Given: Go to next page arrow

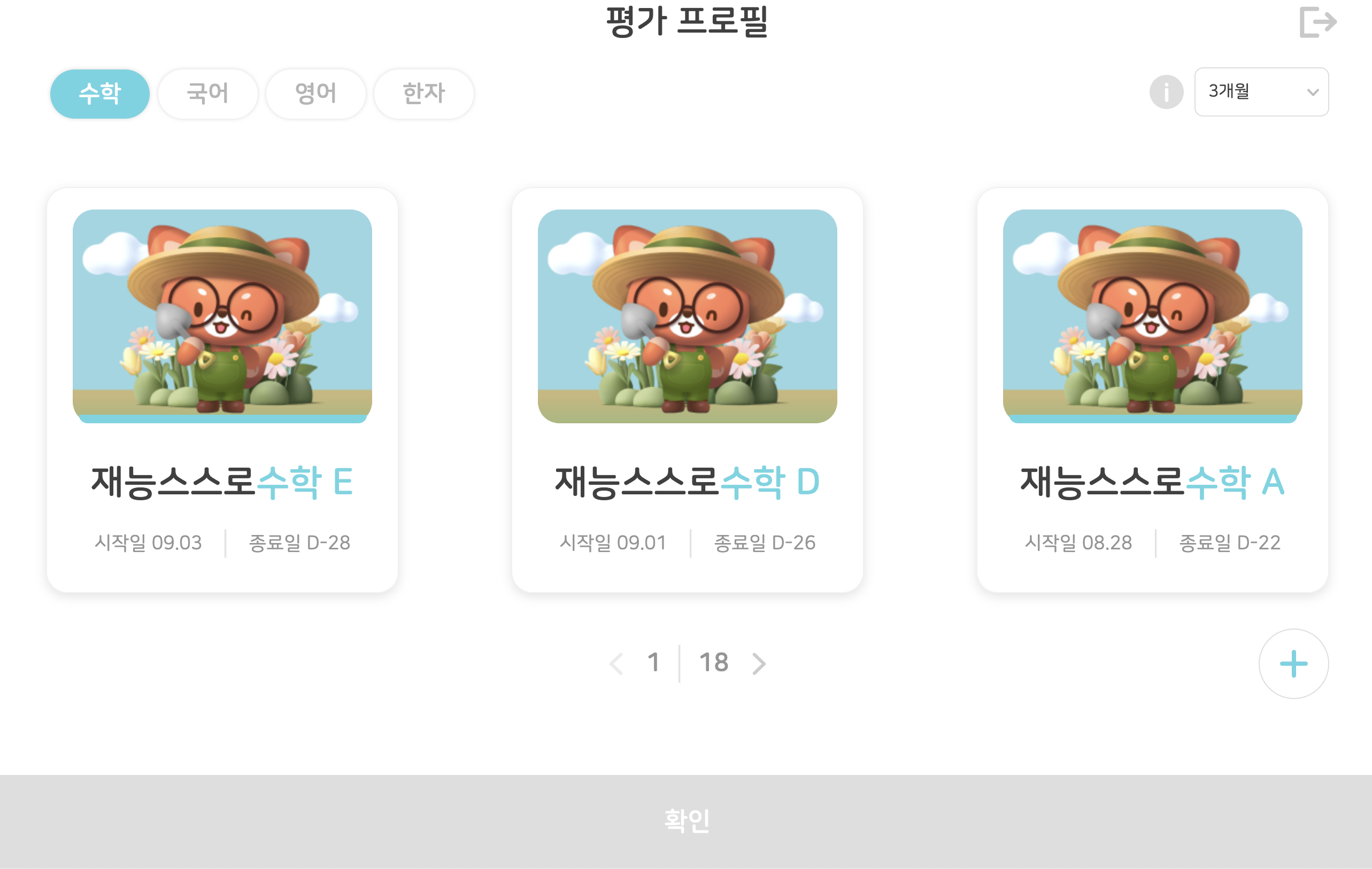Looking at the screenshot, I should (x=758, y=663).
